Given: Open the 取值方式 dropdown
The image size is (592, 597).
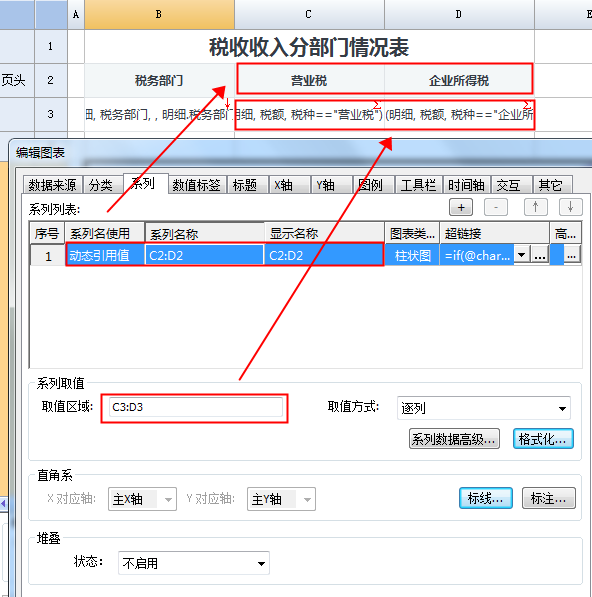Looking at the screenshot, I should pos(483,408).
